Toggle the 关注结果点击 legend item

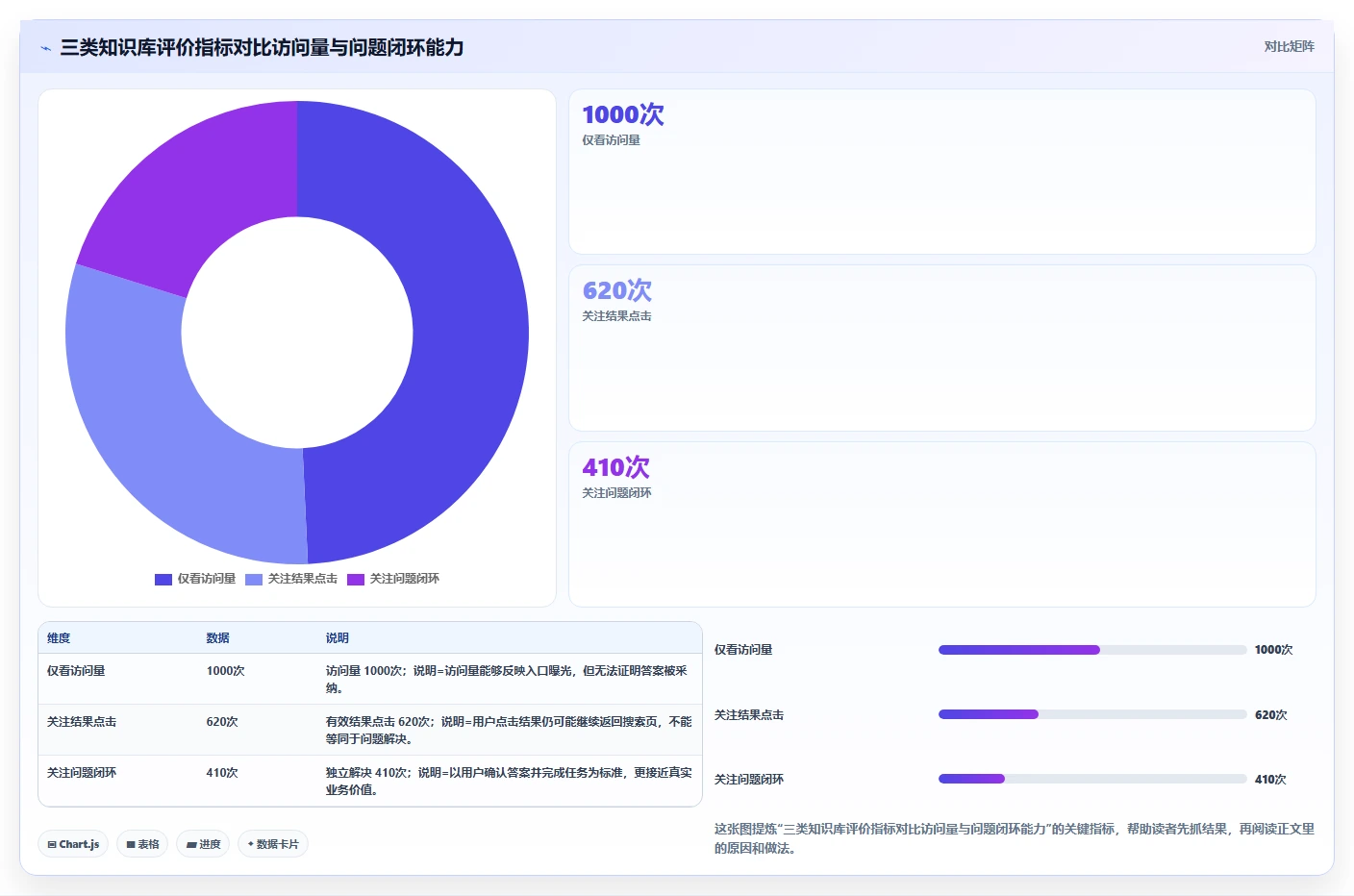pyautogui.click(x=291, y=579)
